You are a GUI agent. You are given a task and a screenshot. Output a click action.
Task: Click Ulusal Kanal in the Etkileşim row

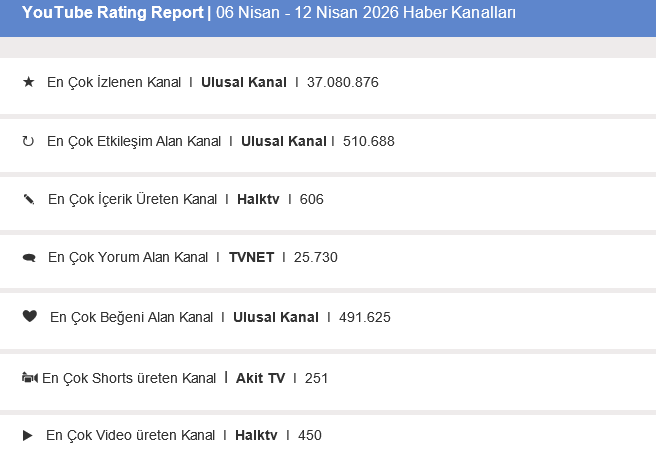click(284, 141)
